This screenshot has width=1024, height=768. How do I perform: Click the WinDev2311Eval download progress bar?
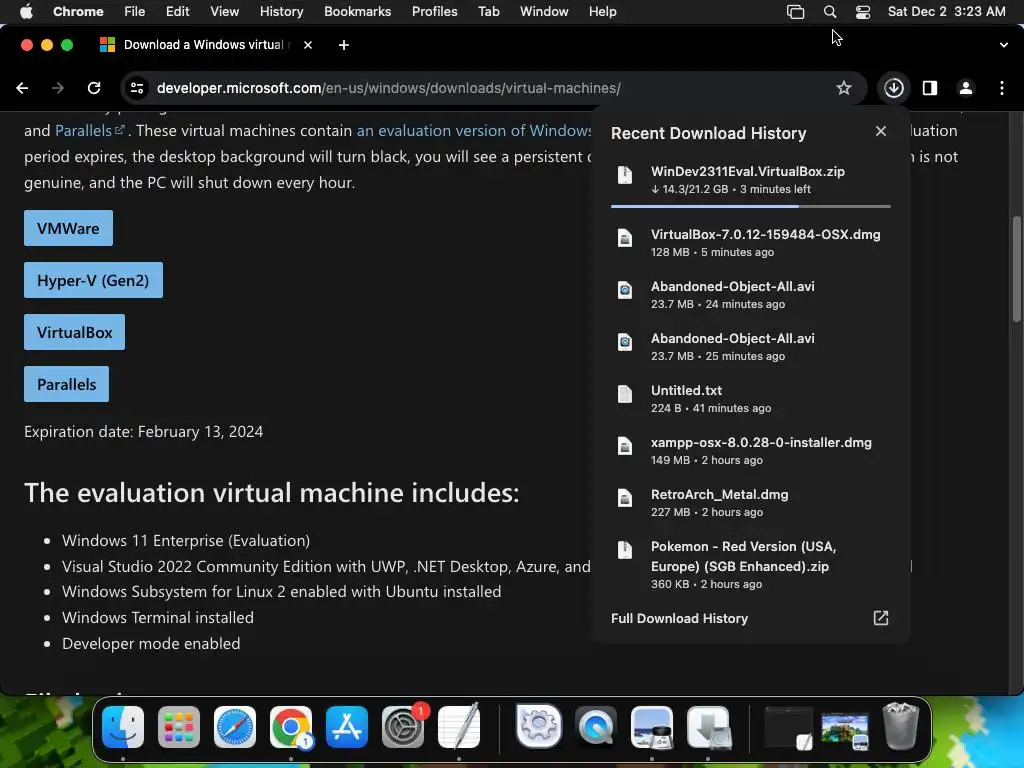(x=750, y=206)
